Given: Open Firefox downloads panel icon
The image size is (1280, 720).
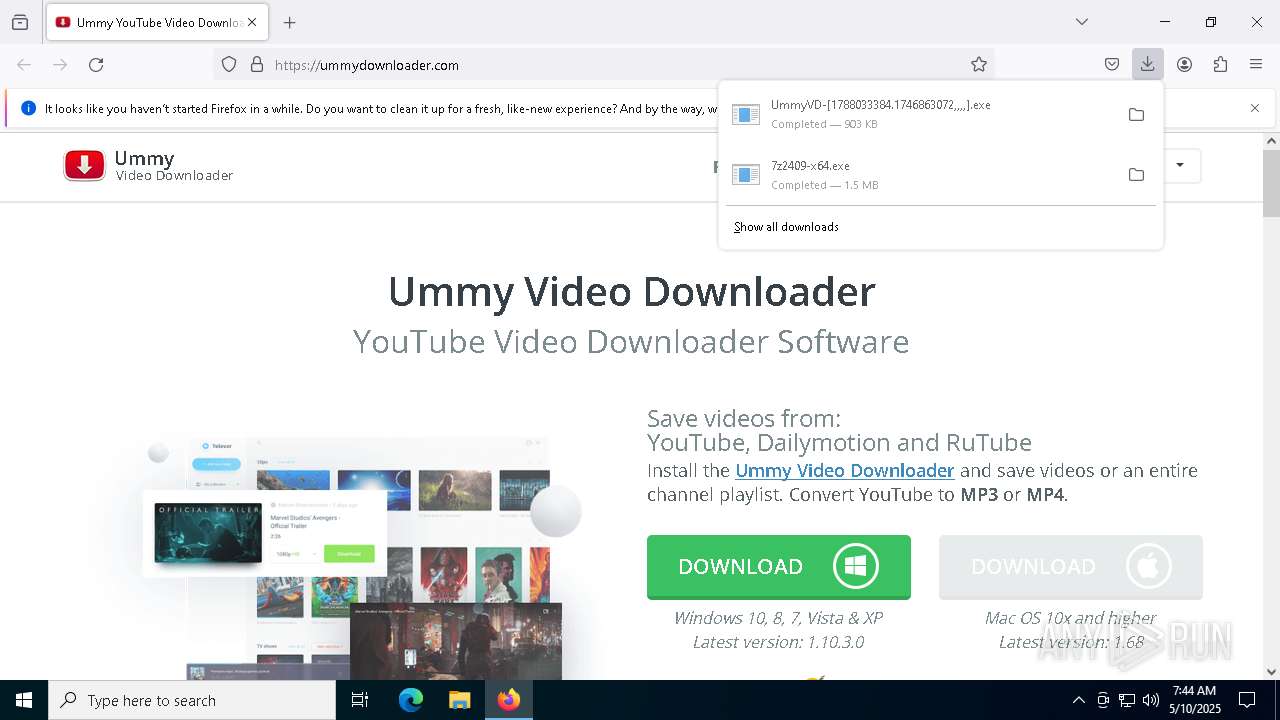Looking at the screenshot, I should pyautogui.click(x=1147, y=64).
